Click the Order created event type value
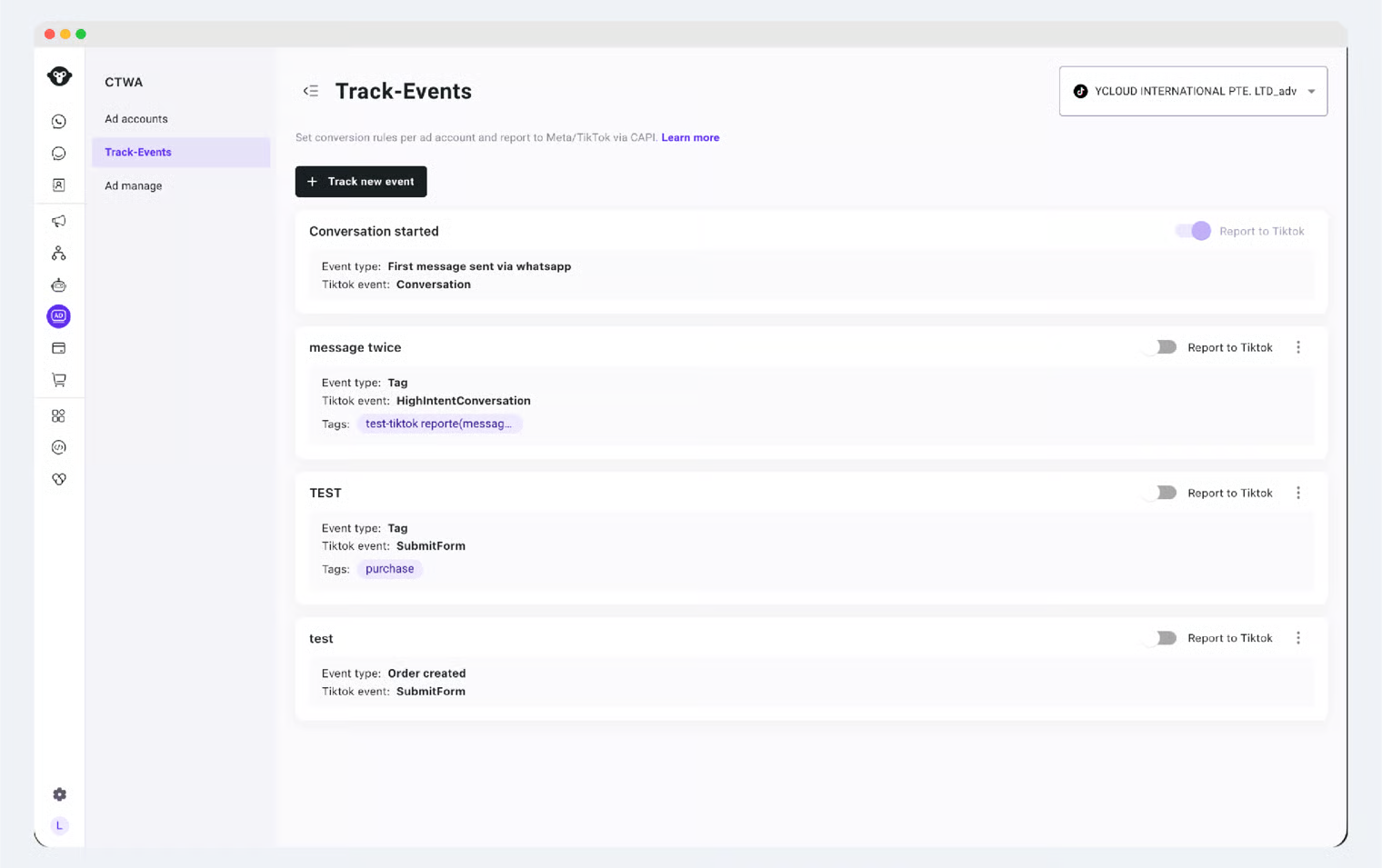Image resolution: width=1382 pixels, height=868 pixels. click(426, 673)
